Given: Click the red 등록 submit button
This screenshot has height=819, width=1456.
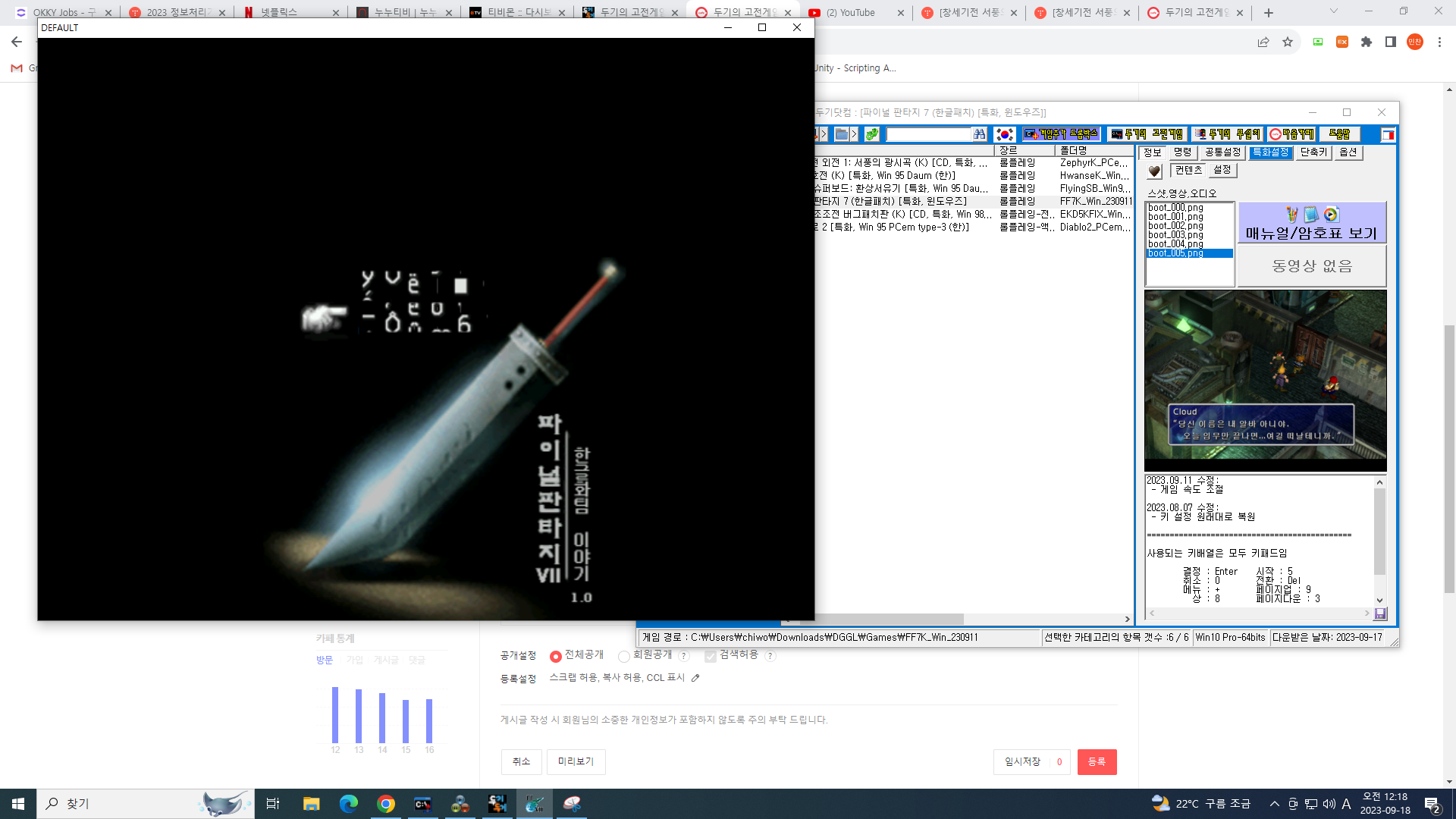Looking at the screenshot, I should coord(1097,761).
